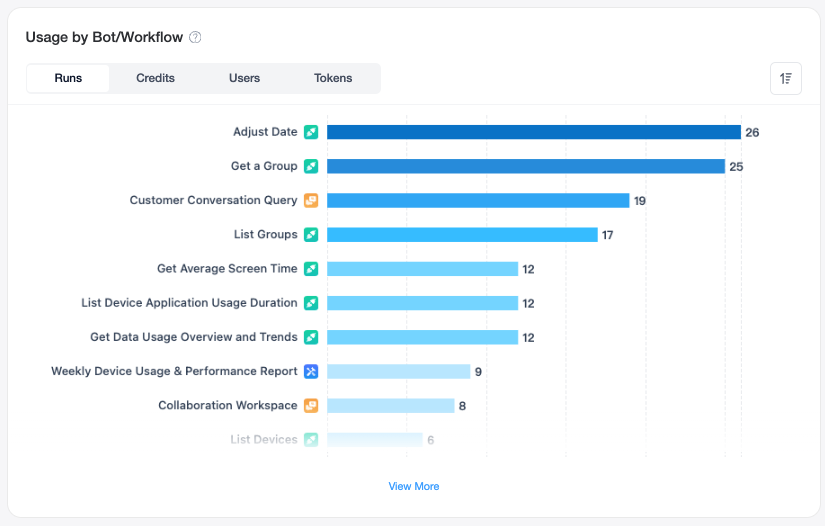Click the orange icon beside Collaboration Workspace
This screenshot has width=825, height=526.
coord(311,406)
